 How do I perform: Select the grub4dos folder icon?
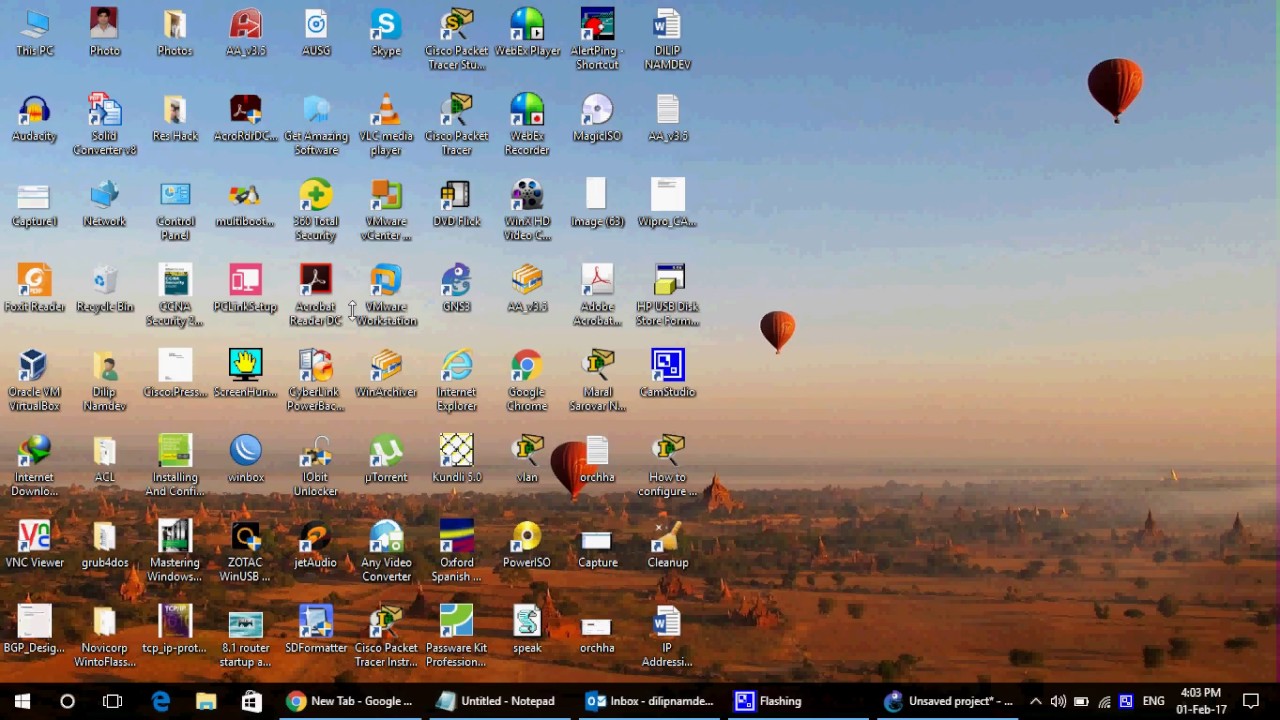coord(105,544)
